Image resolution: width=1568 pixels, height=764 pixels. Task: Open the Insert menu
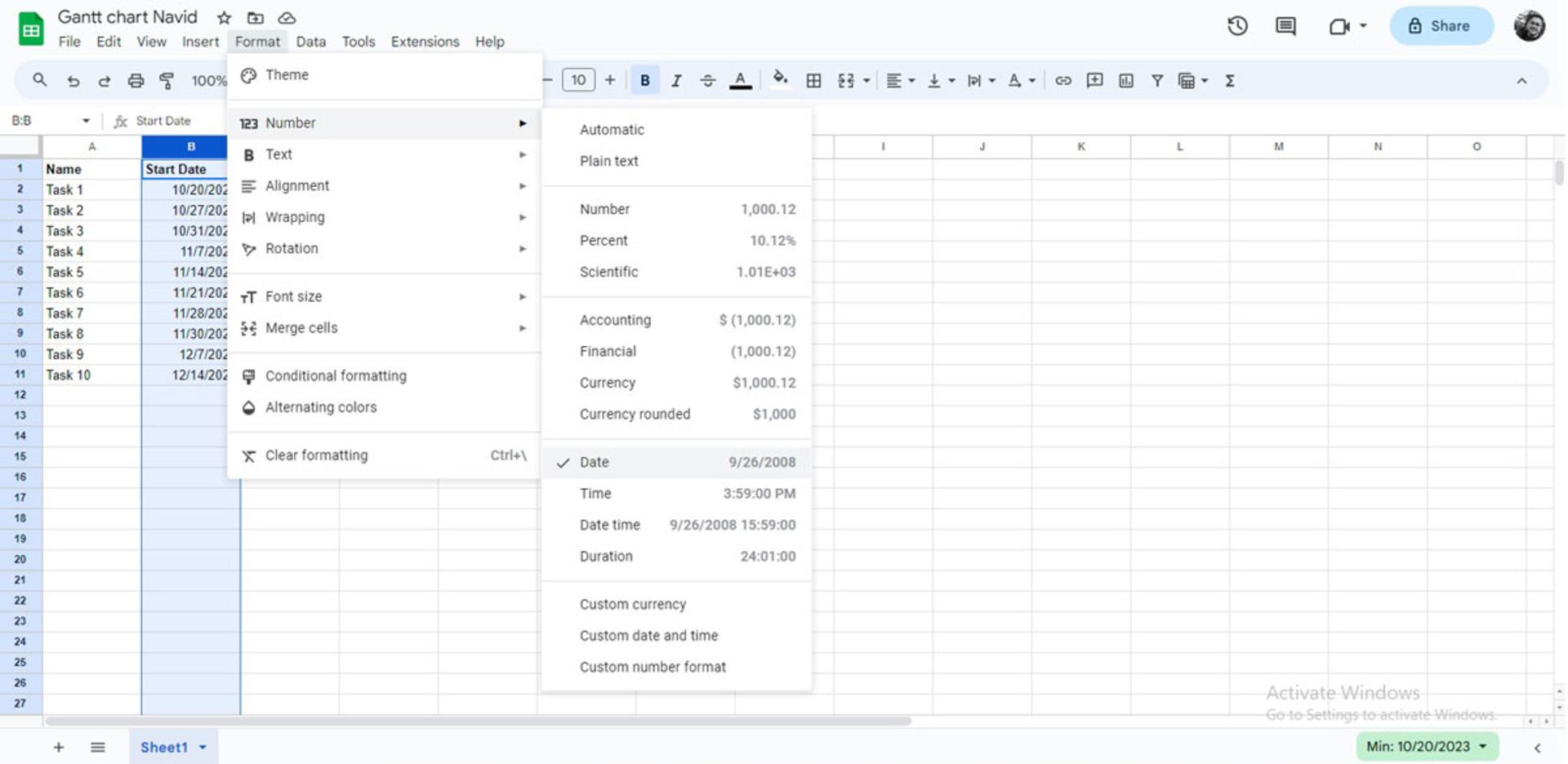point(200,42)
